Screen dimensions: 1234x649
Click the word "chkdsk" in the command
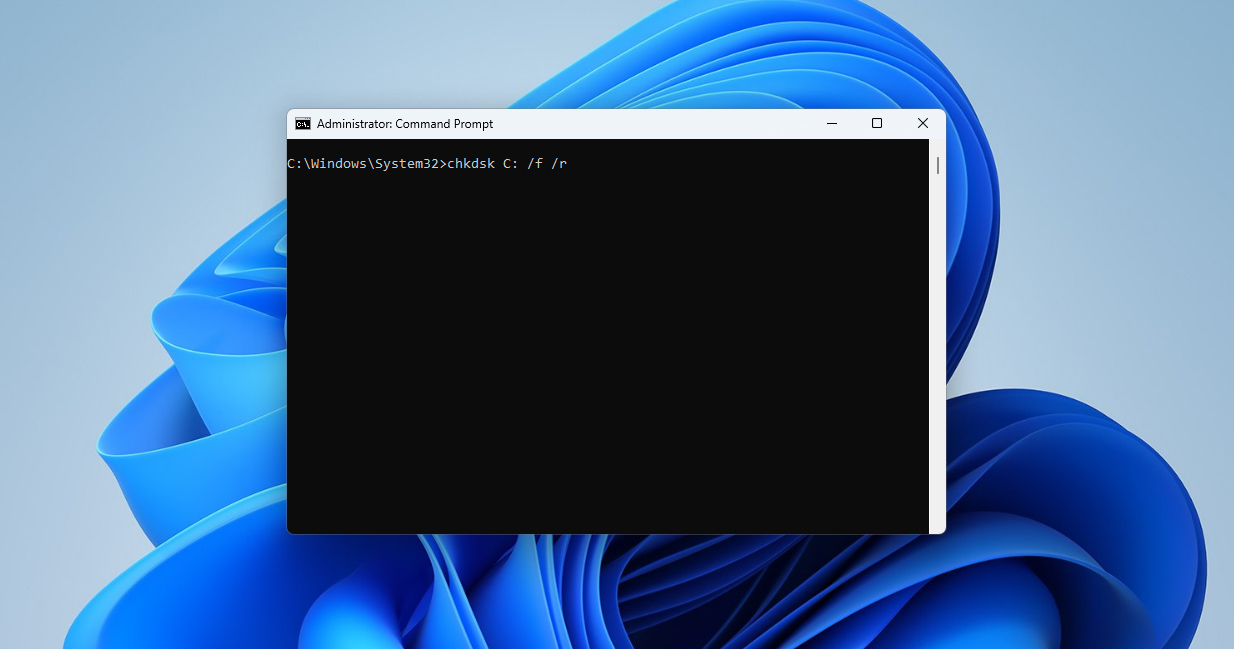(471, 164)
